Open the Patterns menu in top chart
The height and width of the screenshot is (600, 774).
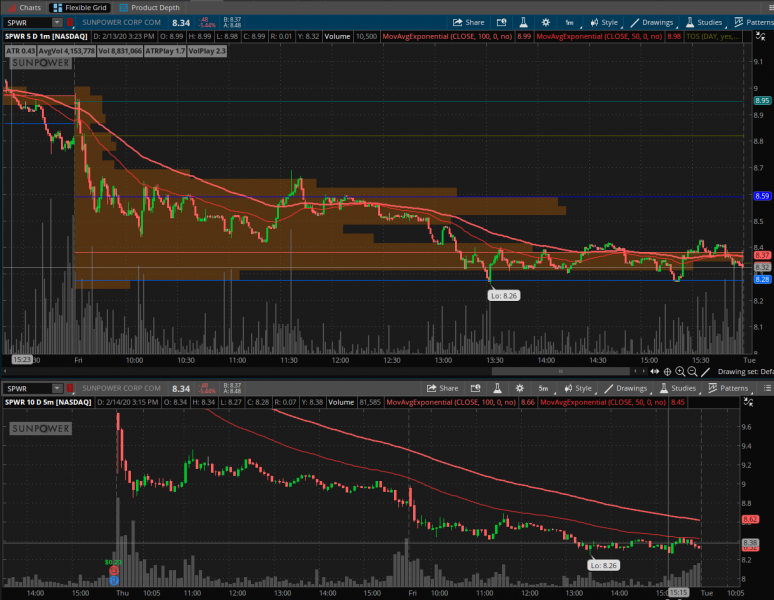tap(754, 22)
